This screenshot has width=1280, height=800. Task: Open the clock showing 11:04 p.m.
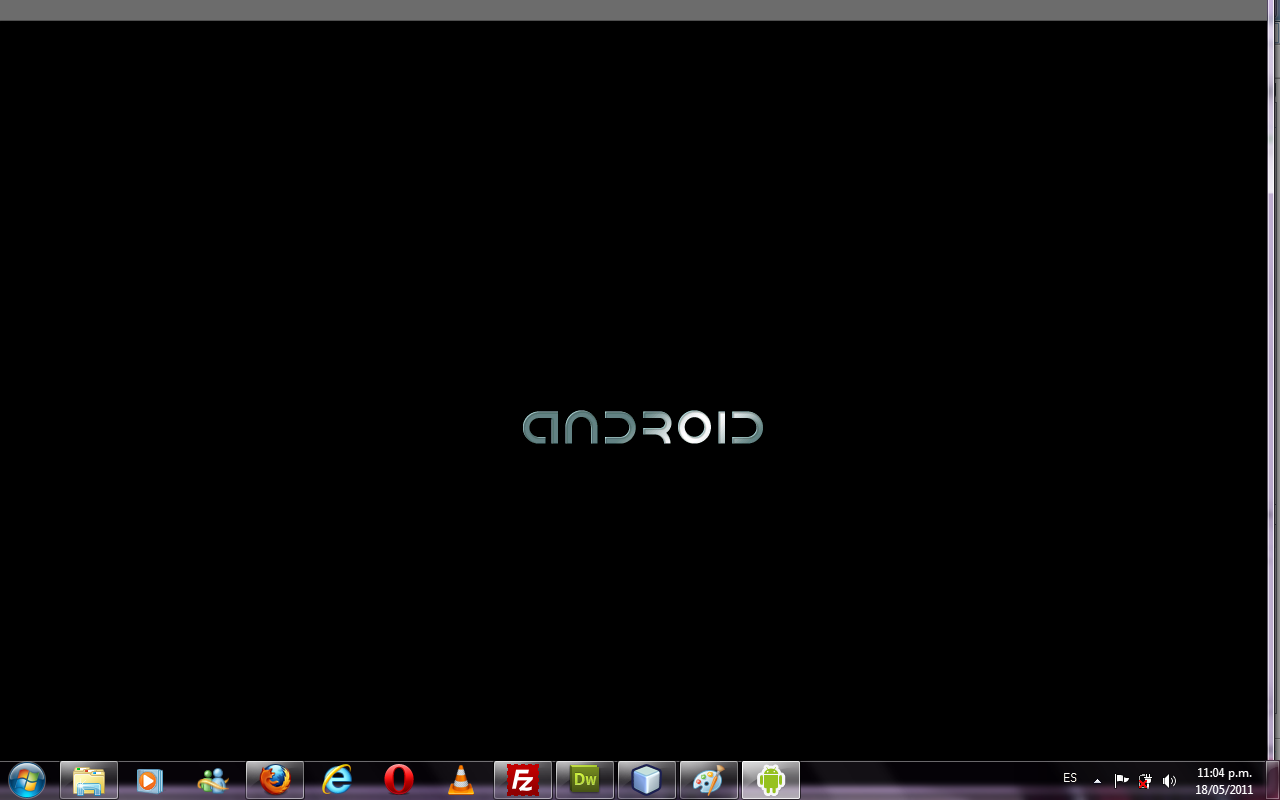click(x=1224, y=781)
